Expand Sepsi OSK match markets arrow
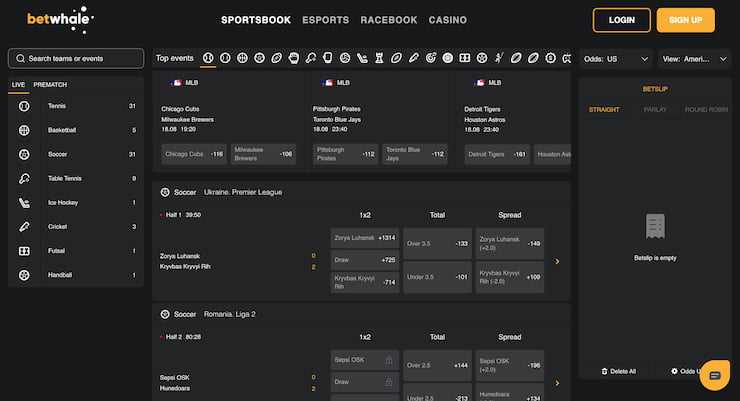 (557, 383)
